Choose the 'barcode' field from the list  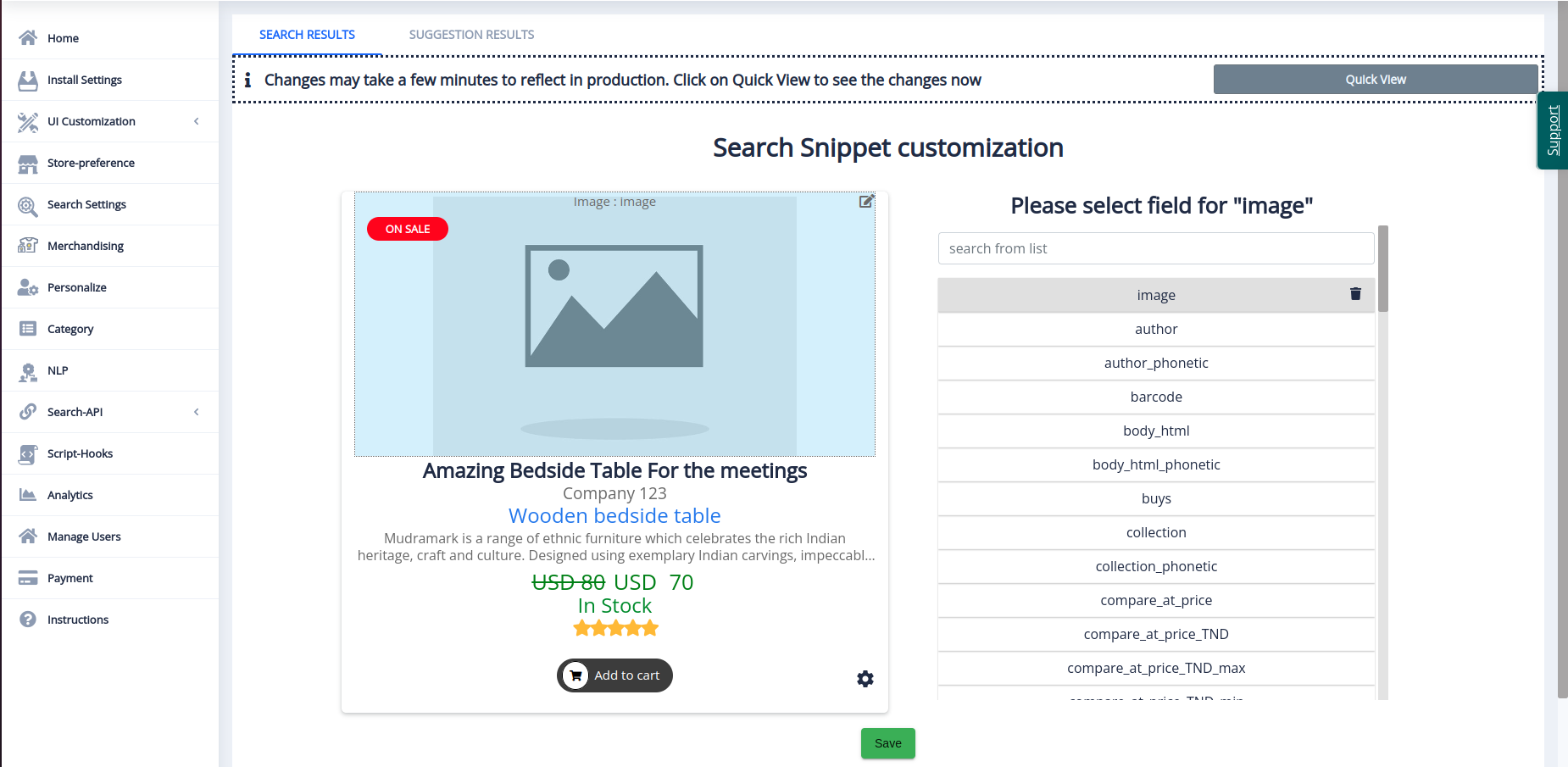1155,397
